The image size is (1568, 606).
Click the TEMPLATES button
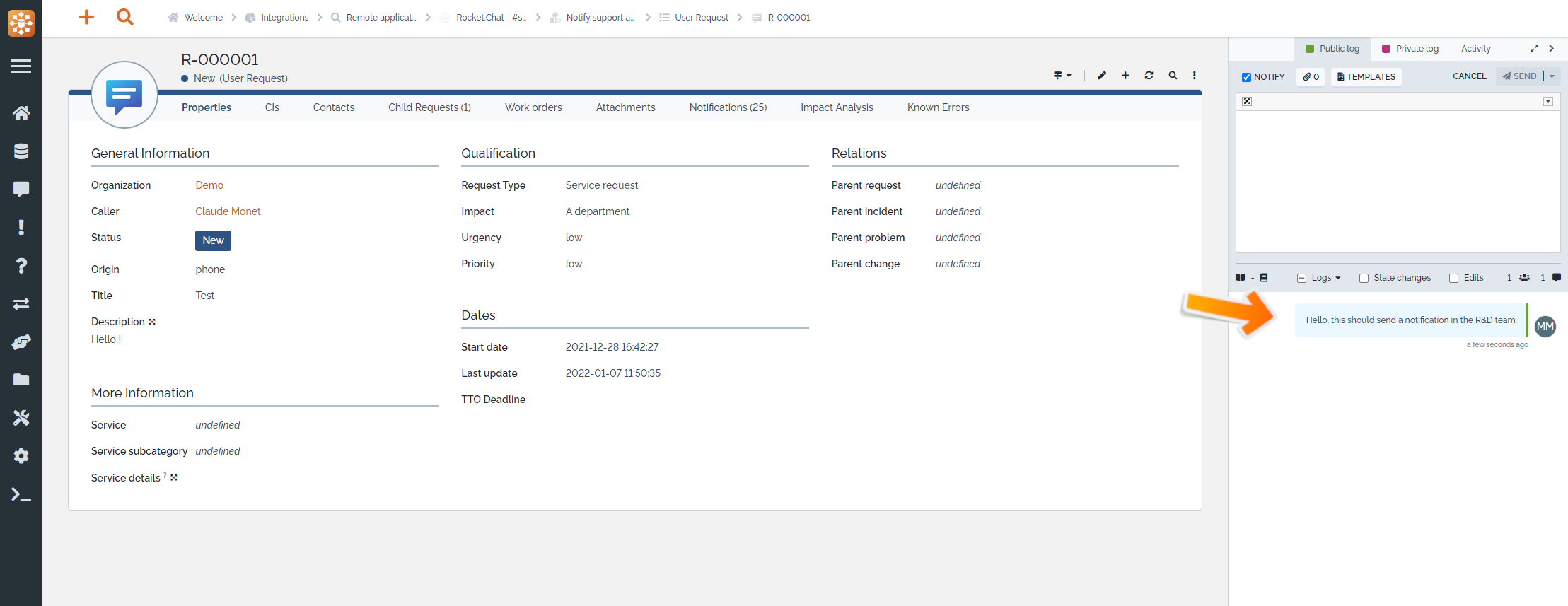pos(1366,77)
